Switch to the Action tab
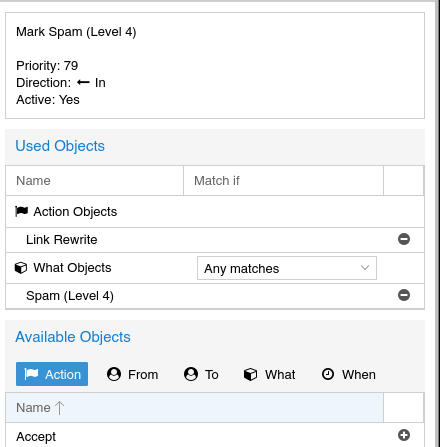 pyautogui.click(x=52, y=374)
